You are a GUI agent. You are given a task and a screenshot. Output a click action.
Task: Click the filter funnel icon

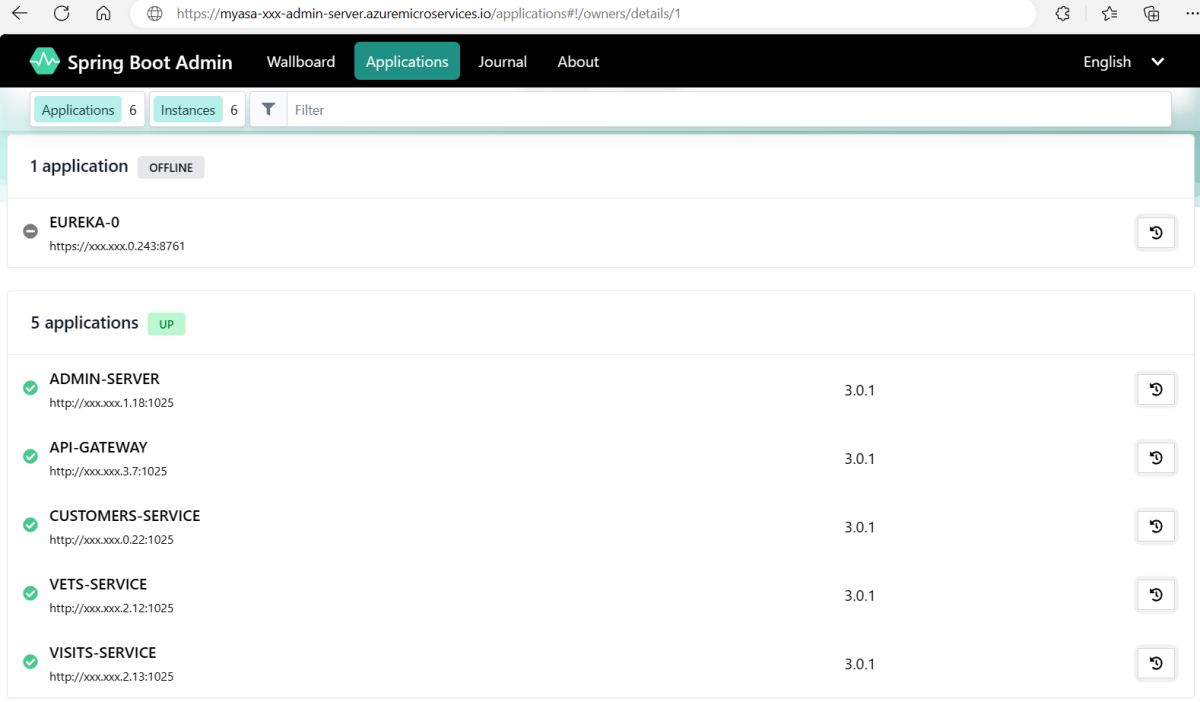268,110
